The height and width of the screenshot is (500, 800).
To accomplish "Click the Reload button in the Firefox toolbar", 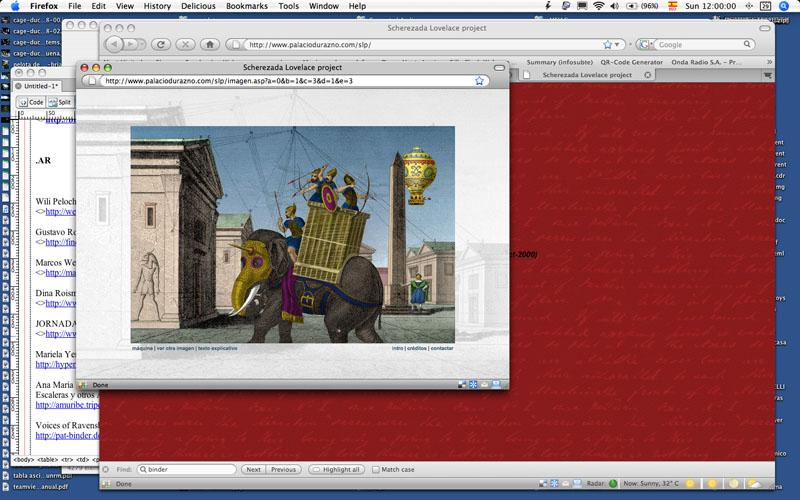I will tap(160, 45).
